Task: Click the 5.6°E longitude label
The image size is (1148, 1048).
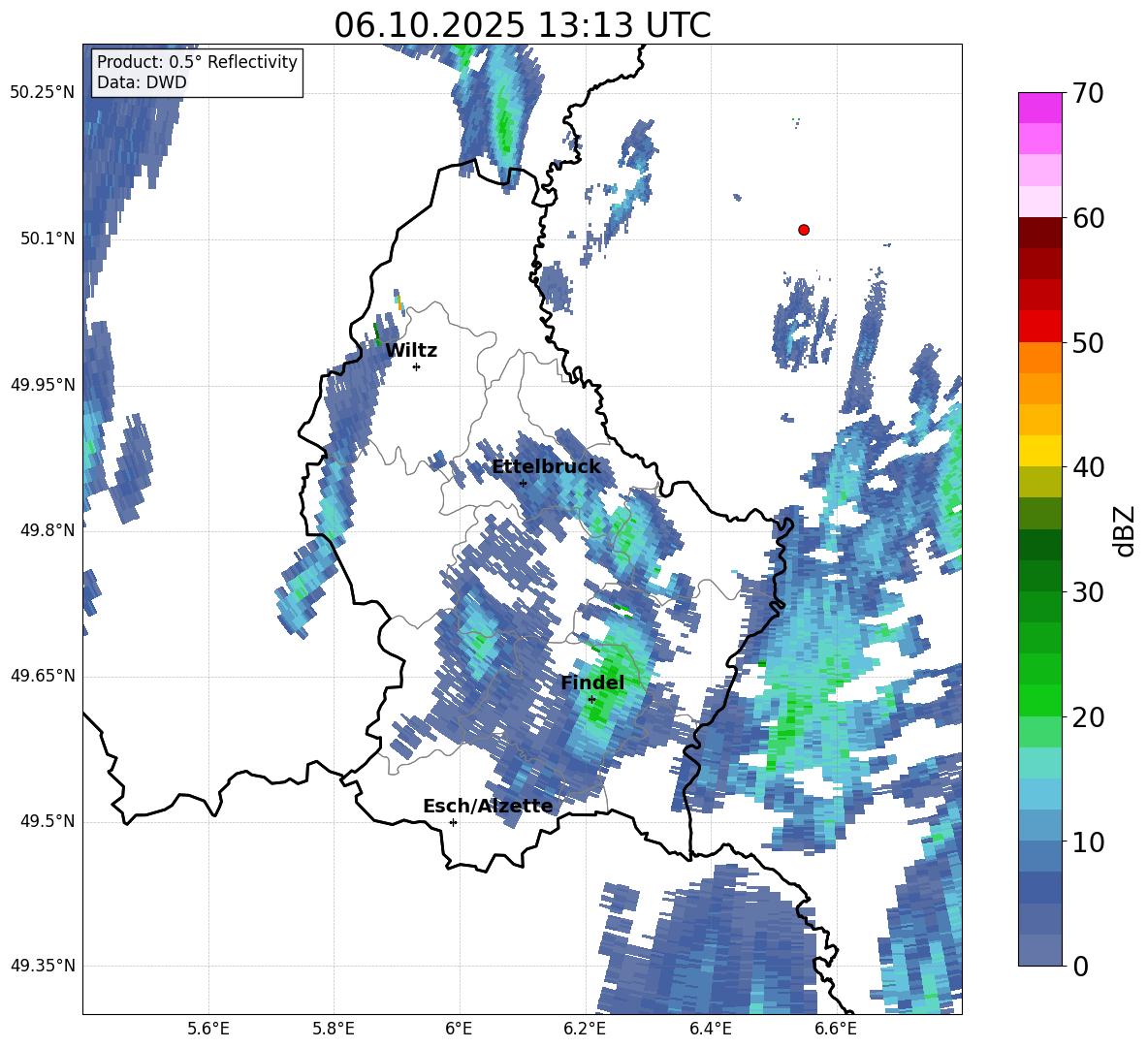Action: [x=208, y=1029]
